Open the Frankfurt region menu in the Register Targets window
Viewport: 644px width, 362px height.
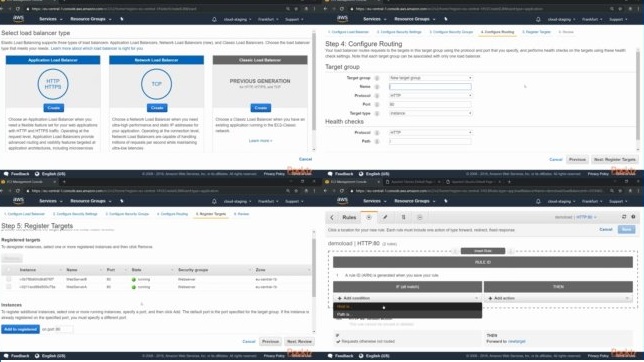268,201
